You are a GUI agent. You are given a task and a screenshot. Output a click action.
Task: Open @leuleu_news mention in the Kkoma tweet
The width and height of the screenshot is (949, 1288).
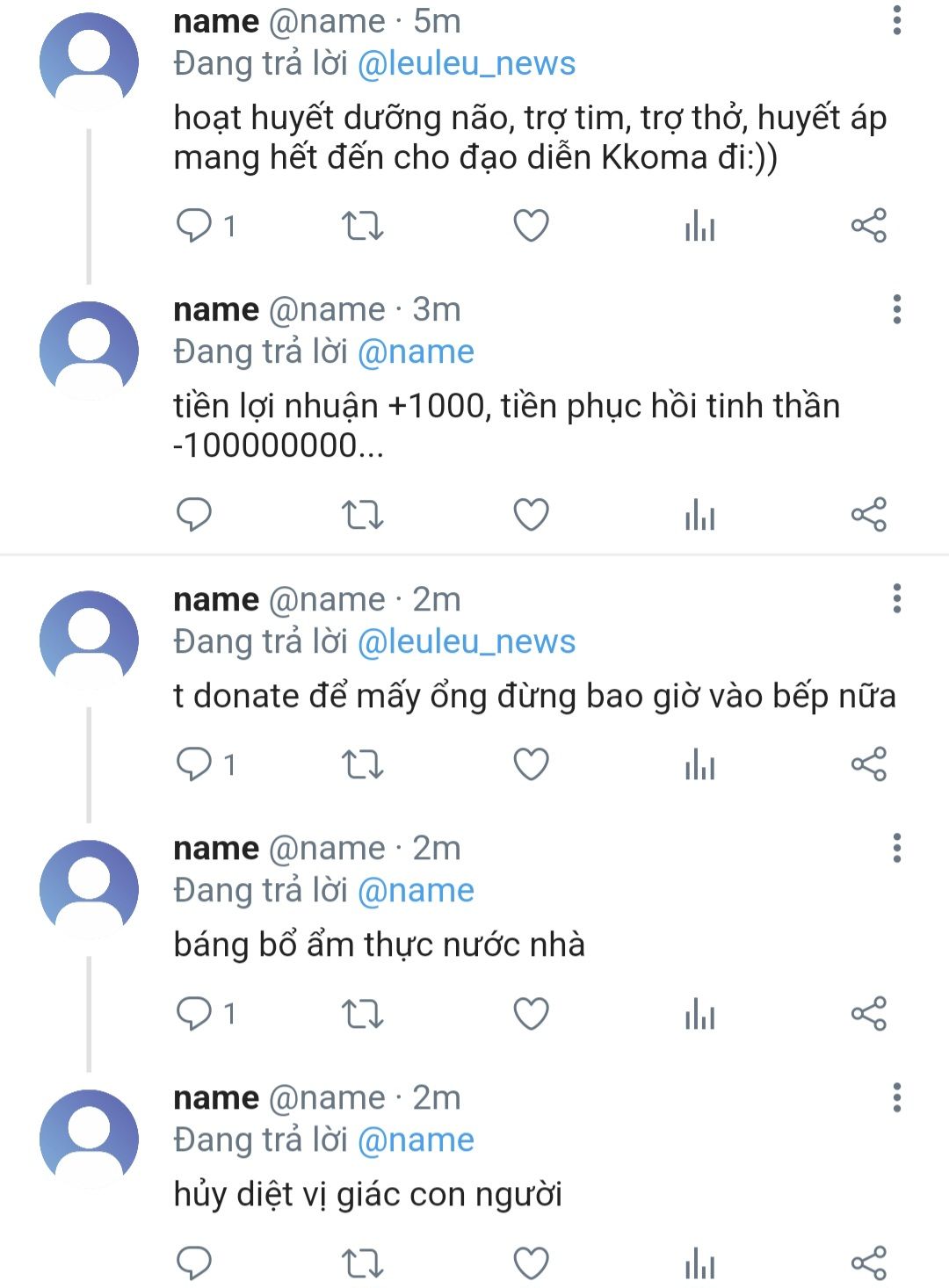point(467,63)
